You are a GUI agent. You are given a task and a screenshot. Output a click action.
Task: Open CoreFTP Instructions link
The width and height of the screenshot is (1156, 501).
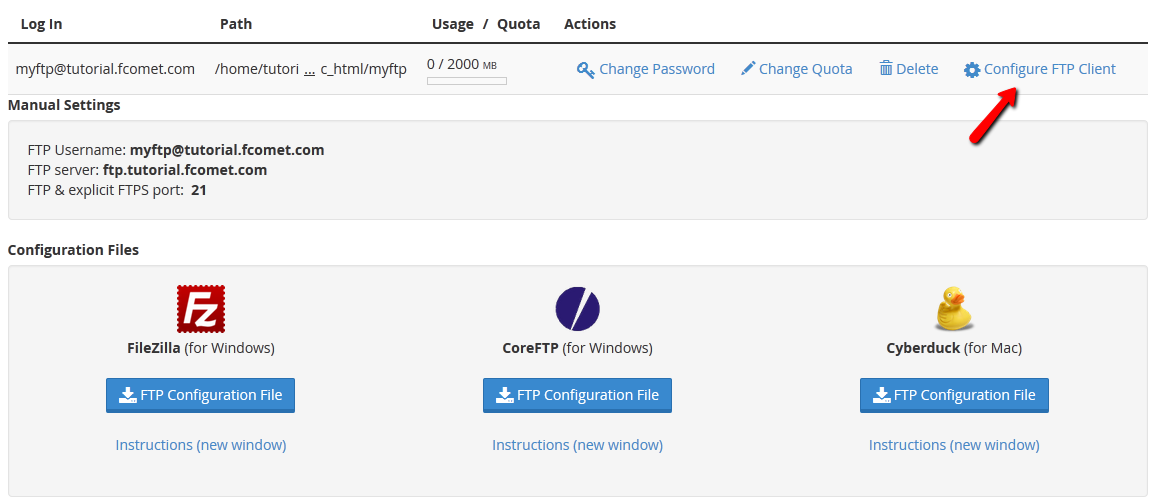577,445
